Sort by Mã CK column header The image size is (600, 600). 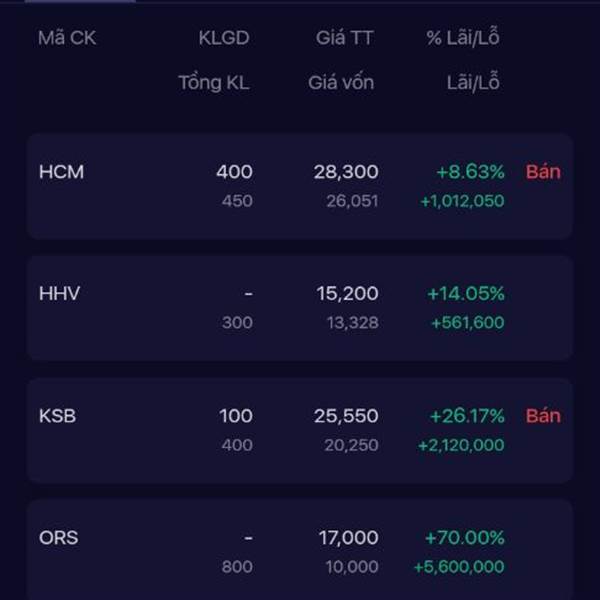point(67,38)
